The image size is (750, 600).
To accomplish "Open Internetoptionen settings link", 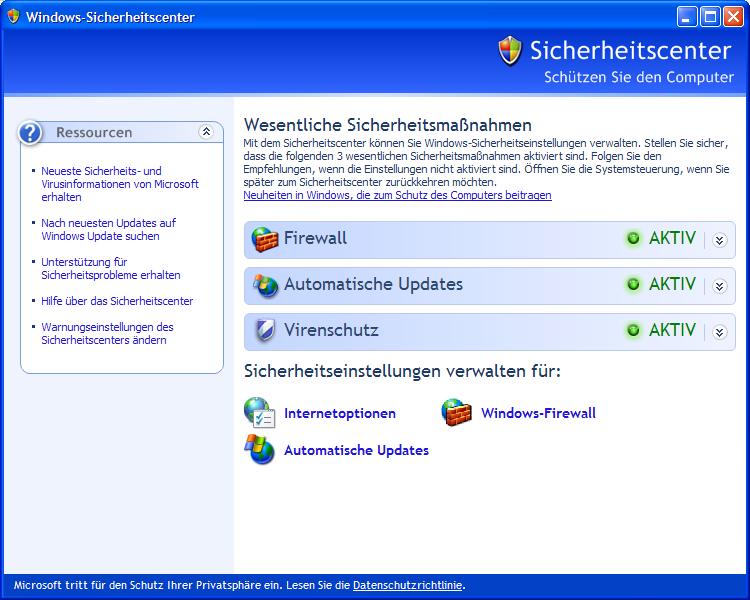I will [x=340, y=413].
